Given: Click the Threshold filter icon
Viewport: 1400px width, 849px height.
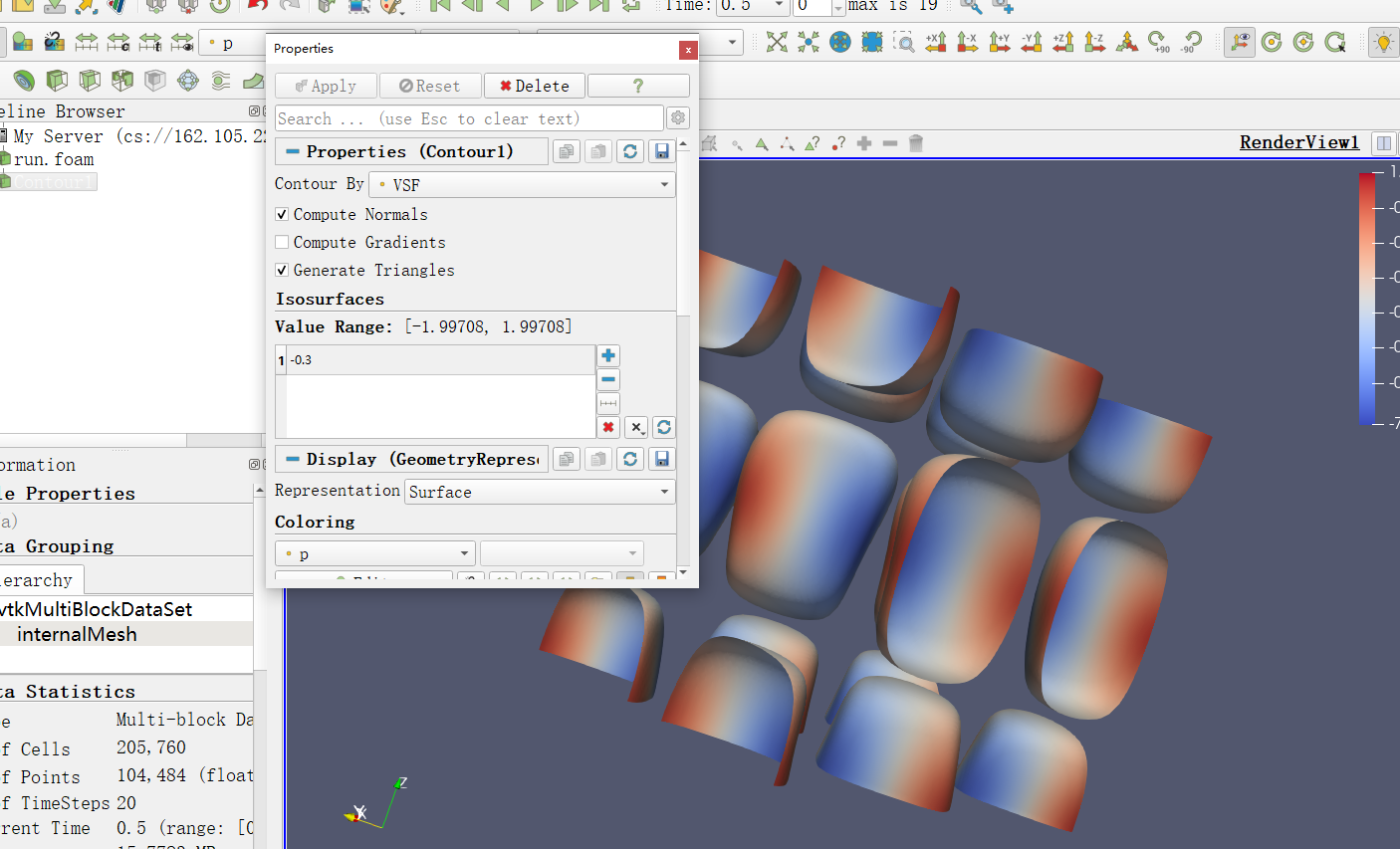Looking at the screenshot, I should click(122, 80).
